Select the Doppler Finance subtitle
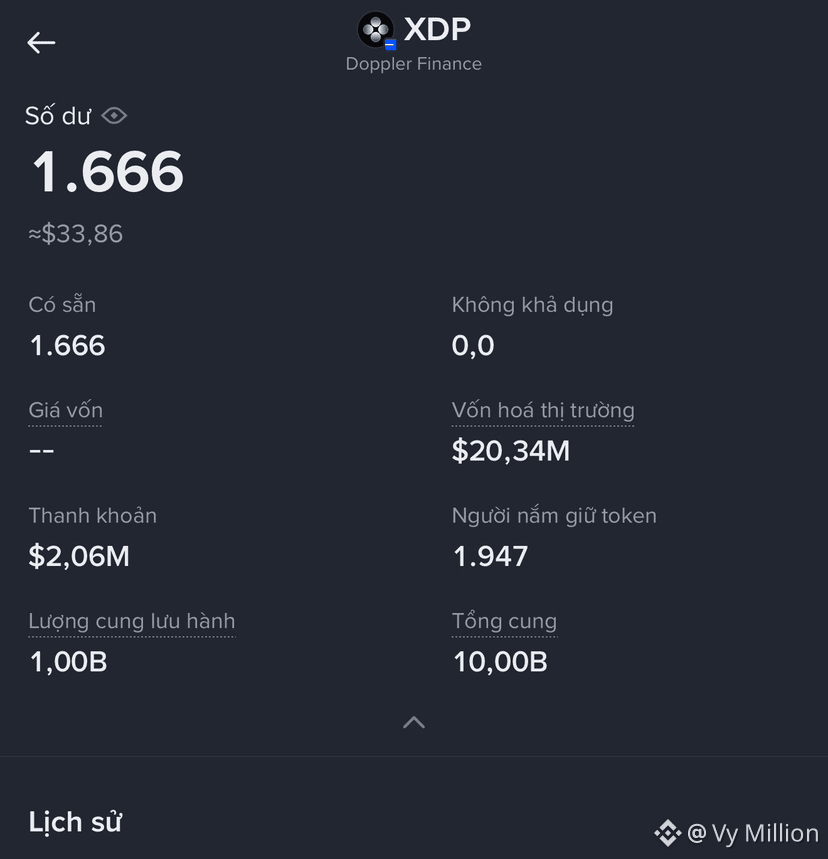The image size is (828, 859). [x=414, y=64]
